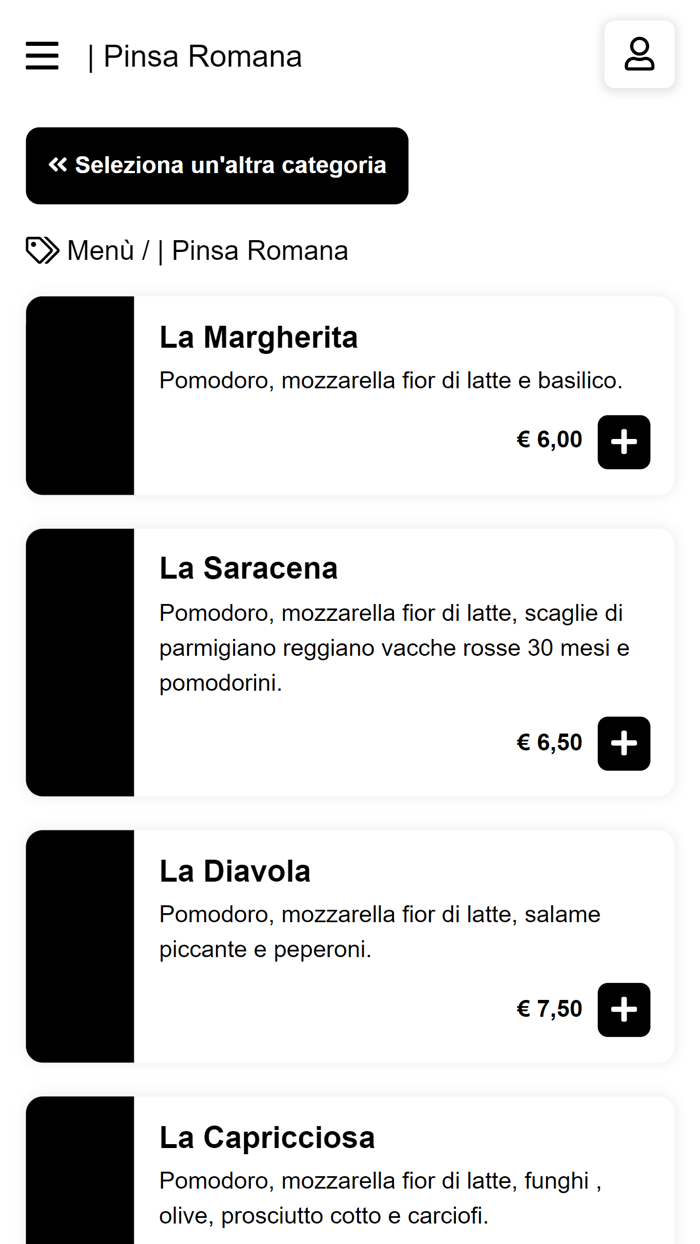Viewport: 700px width, 1244px height.
Task: Click the La Diavola thumbnail image
Action: [80, 945]
